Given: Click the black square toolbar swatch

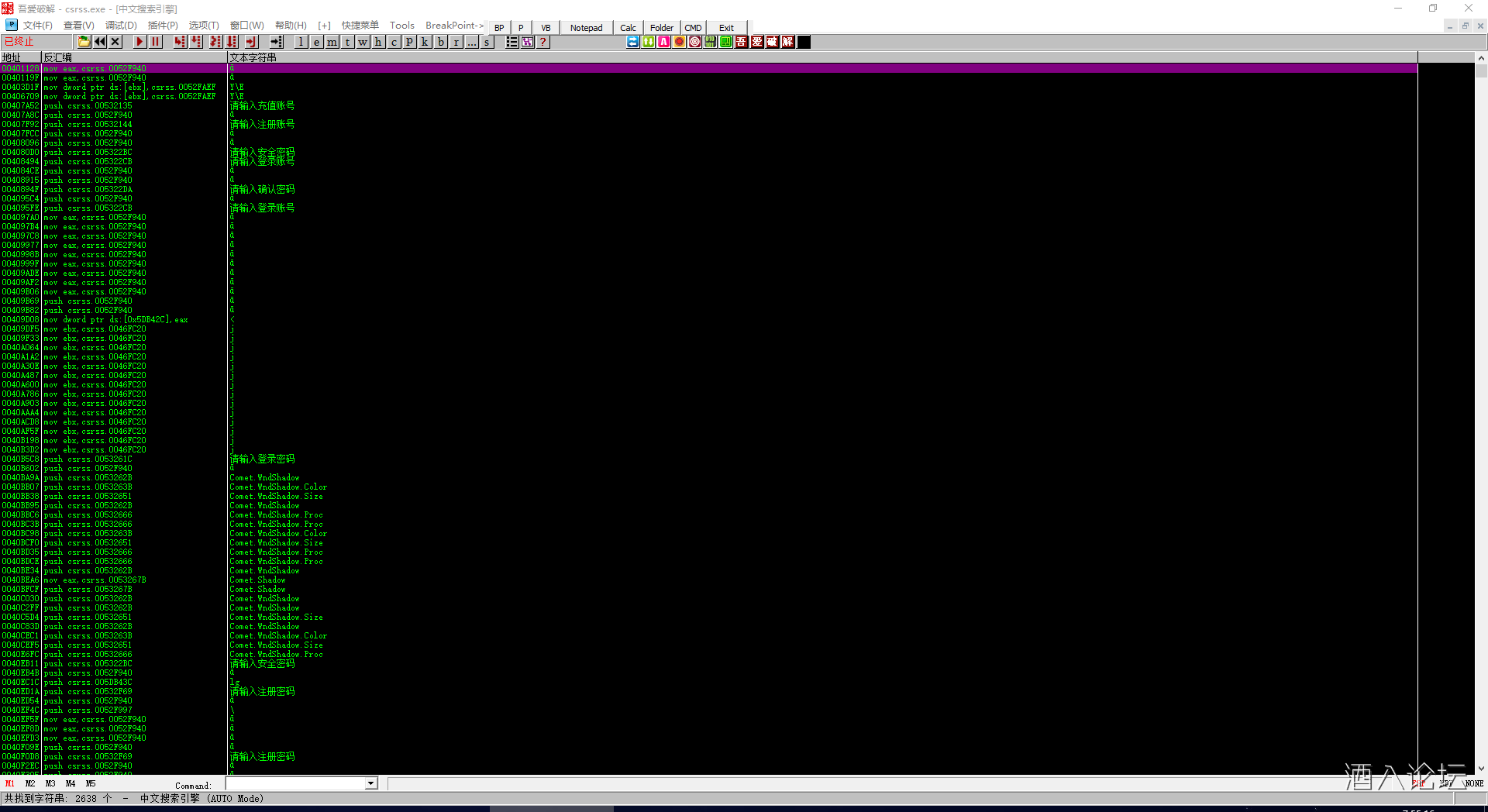Looking at the screenshot, I should point(804,42).
